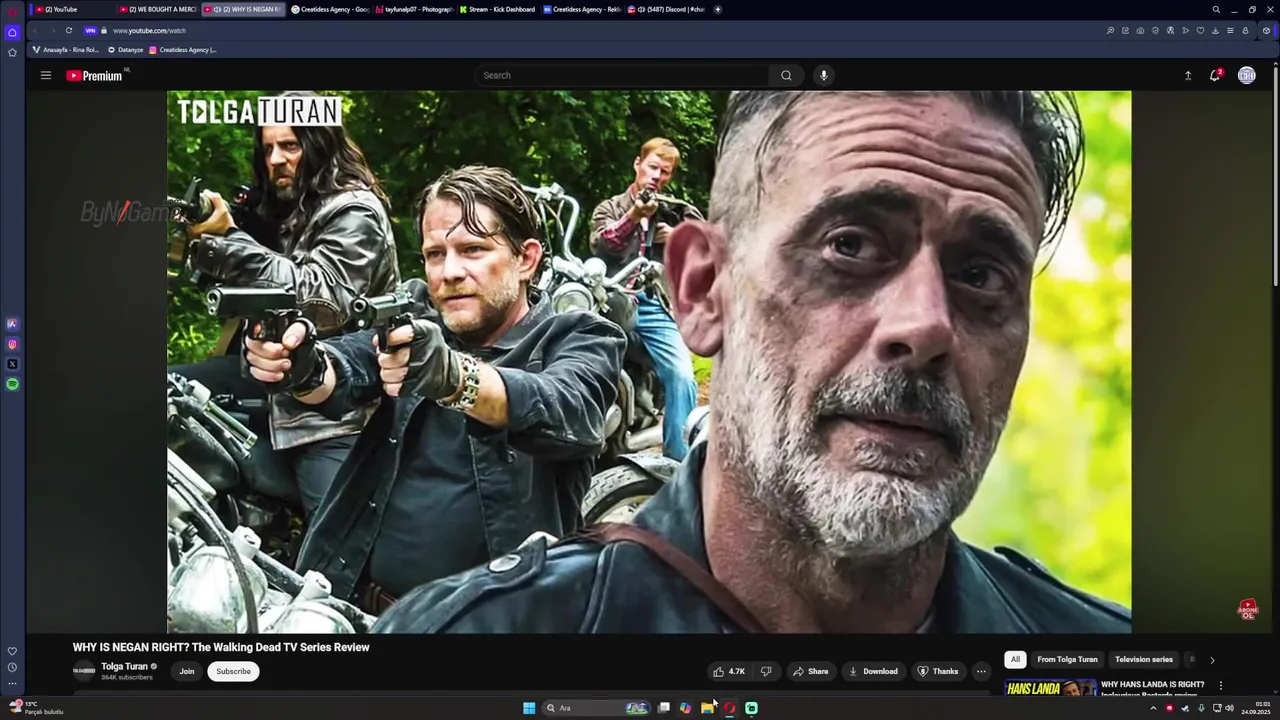Open File Explorer from the taskbar
1280x720 pixels.
point(707,708)
